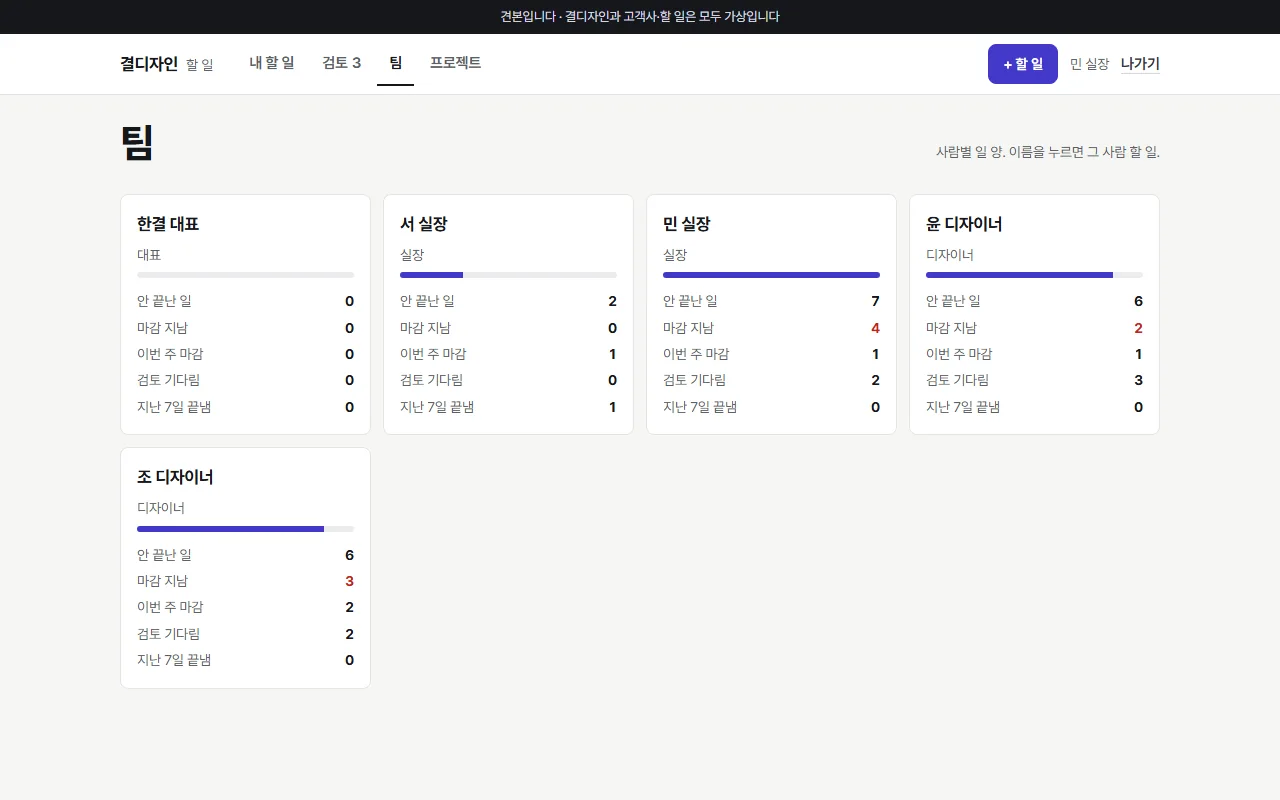The width and height of the screenshot is (1280, 800).
Task: Click 지난 7일 끝냄 label in 한결 대표 card
Action: tap(174, 407)
